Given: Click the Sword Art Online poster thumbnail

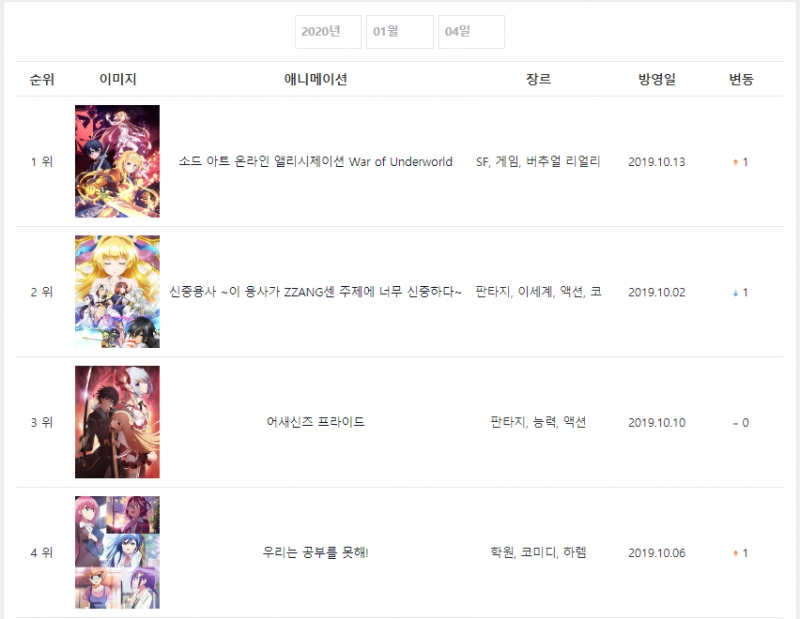Looking at the screenshot, I should coord(117,161).
